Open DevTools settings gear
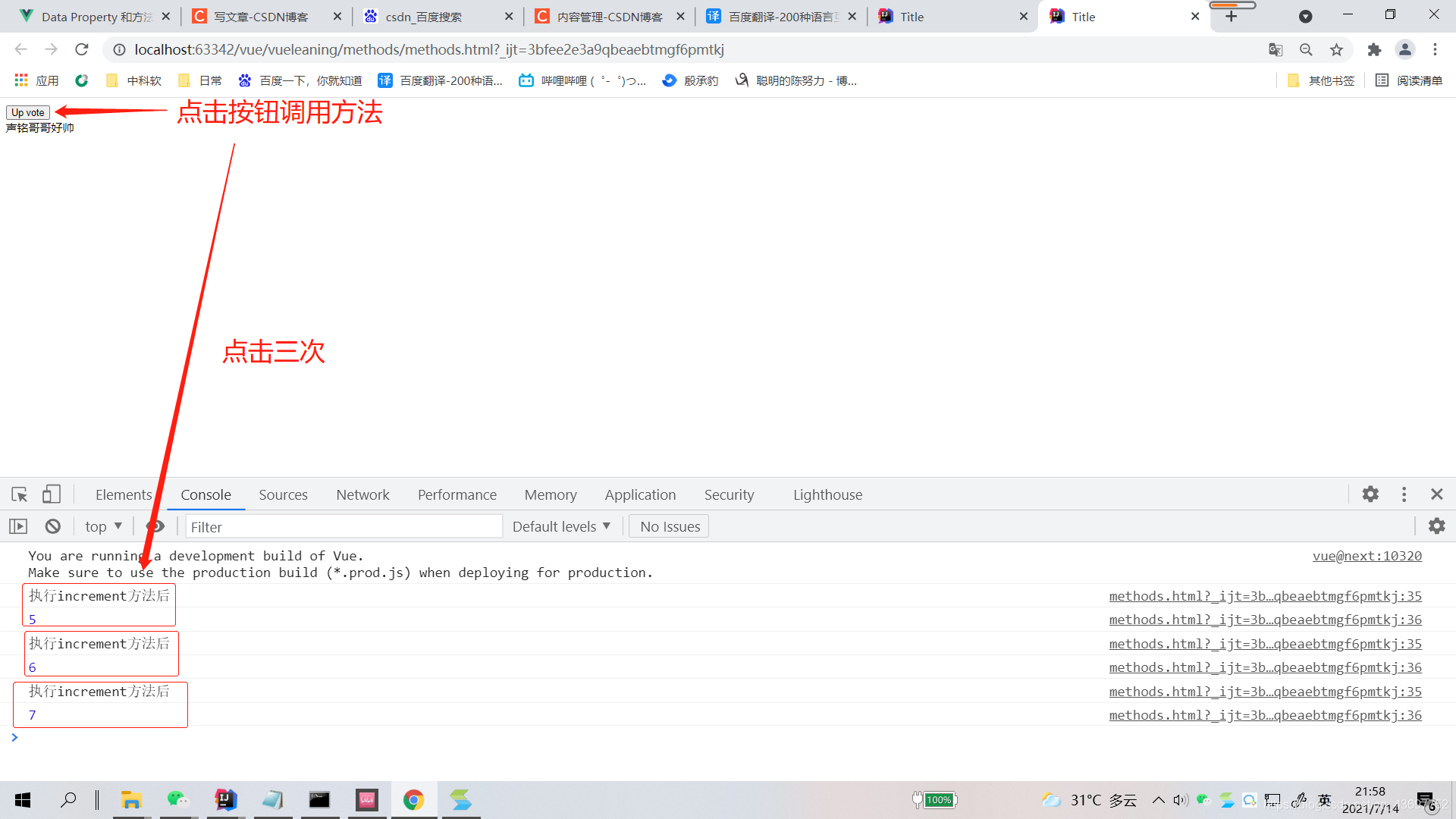Image resolution: width=1456 pixels, height=819 pixels. [x=1370, y=494]
